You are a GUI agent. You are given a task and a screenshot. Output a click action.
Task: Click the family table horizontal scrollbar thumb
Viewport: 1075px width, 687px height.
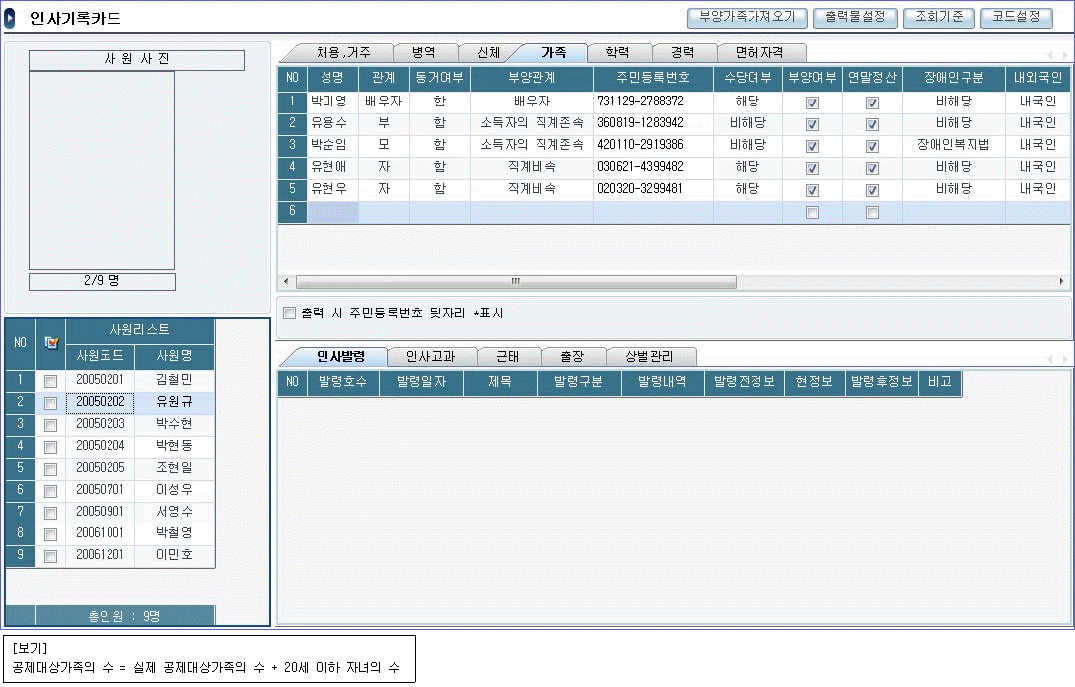[514, 282]
